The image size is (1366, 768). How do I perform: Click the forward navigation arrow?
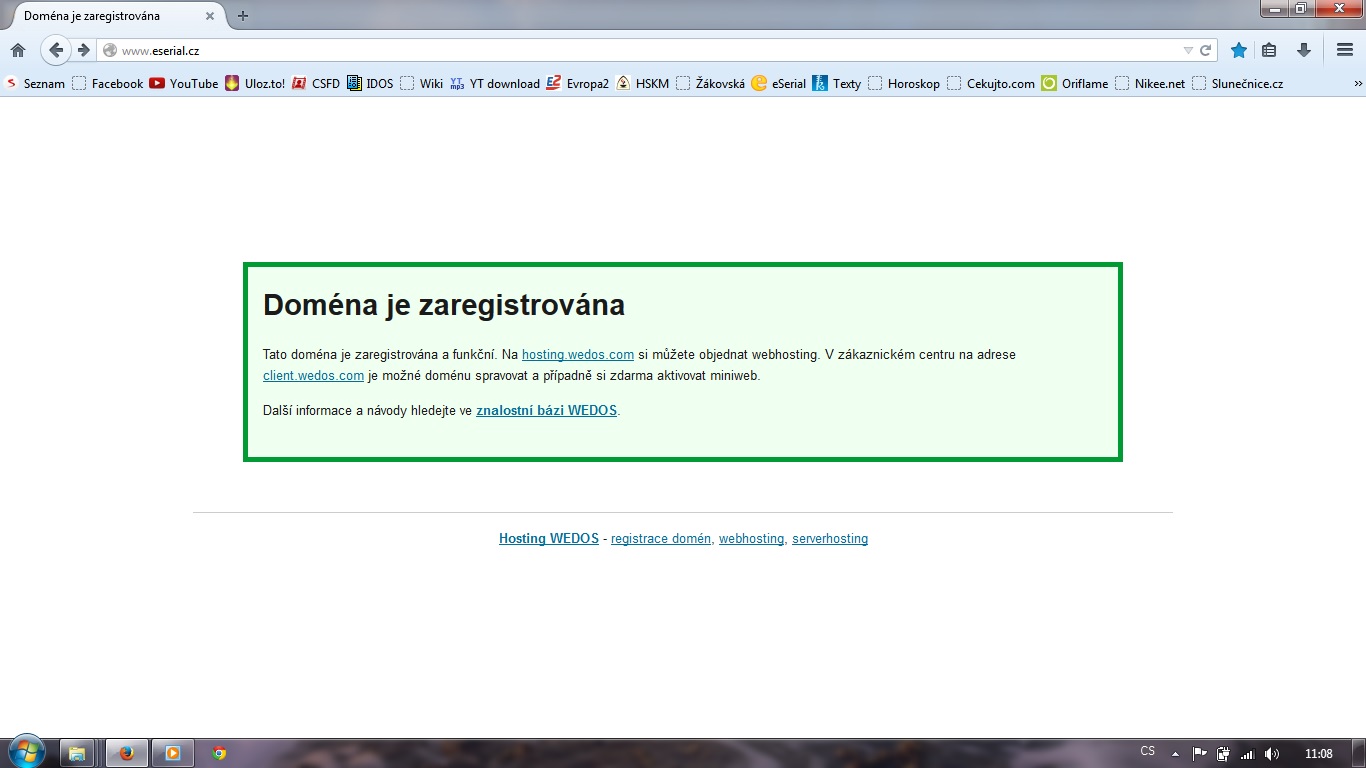pos(84,50)
